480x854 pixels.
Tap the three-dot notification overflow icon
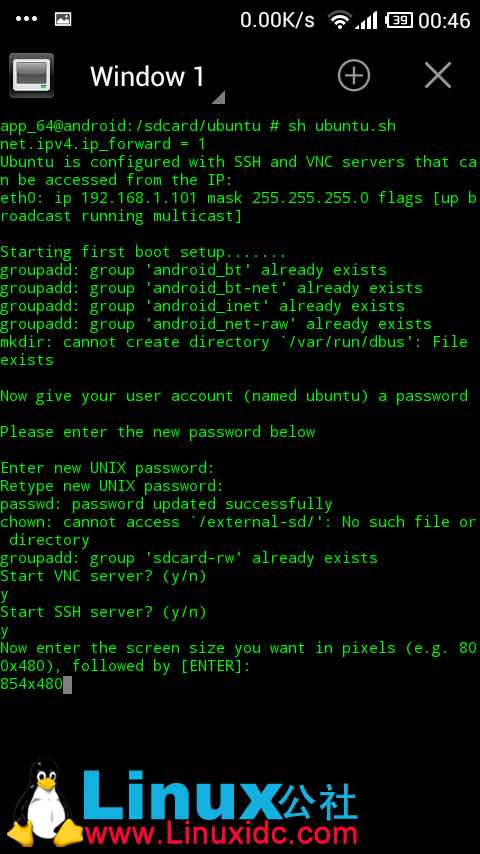pos(27,19)
